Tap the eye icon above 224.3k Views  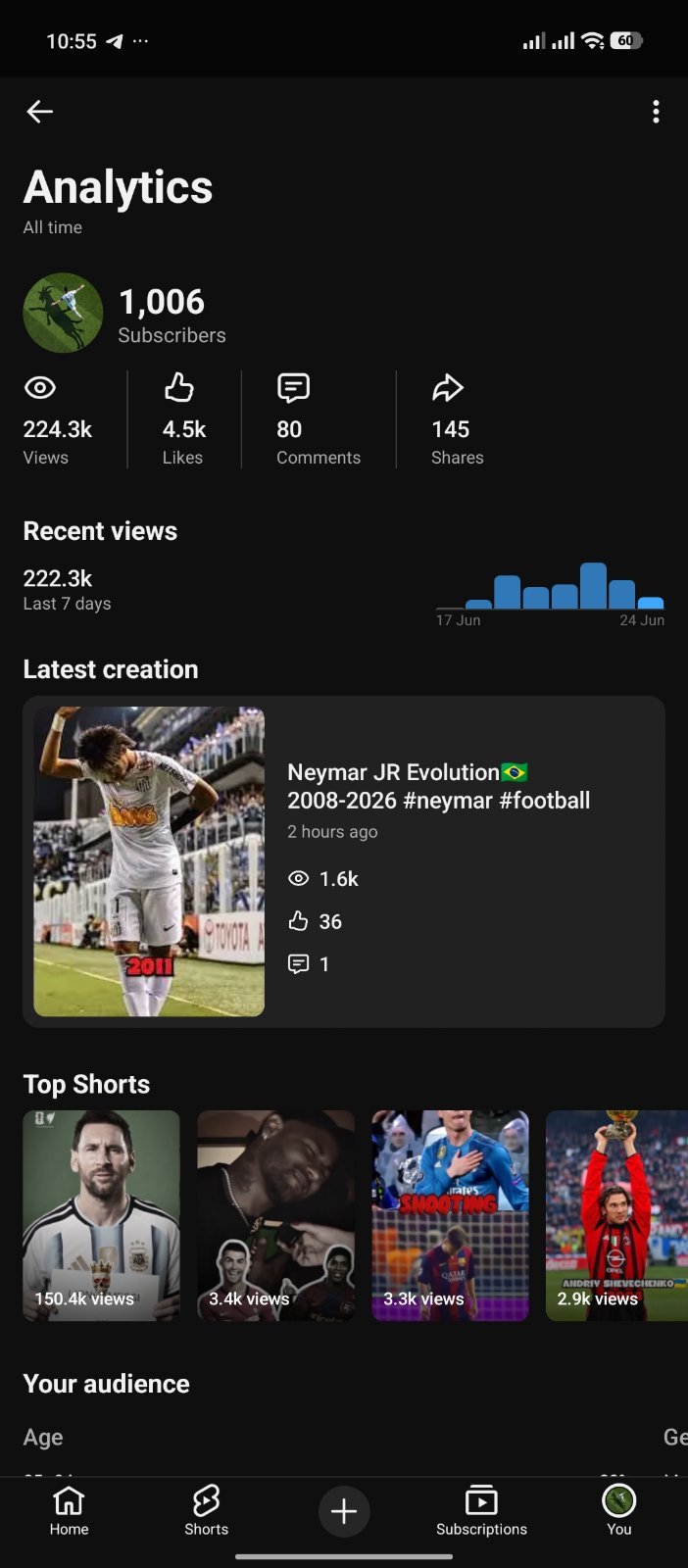40,388
